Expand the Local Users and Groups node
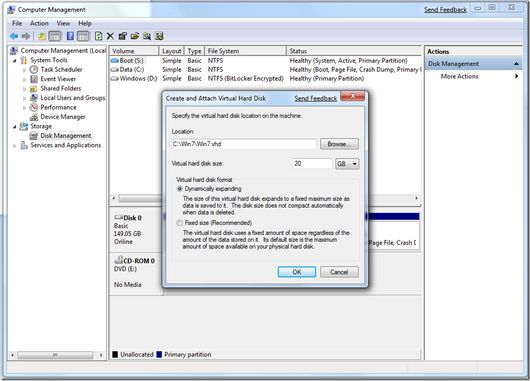This screenshot has height=381, width=530. (24, 98)
